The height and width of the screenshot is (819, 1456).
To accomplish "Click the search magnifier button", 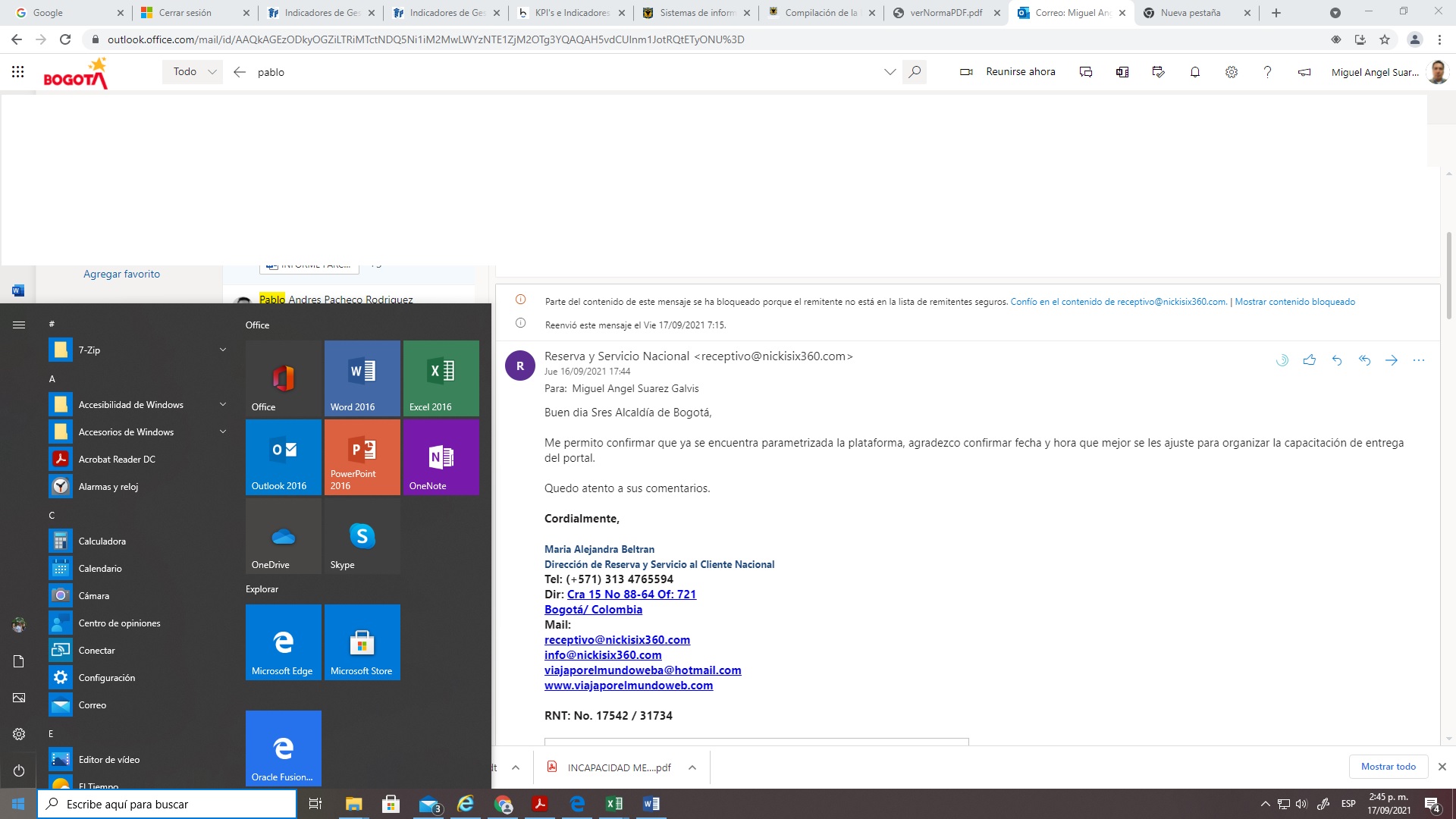I will pyautogui.click(x=915, y=72).
